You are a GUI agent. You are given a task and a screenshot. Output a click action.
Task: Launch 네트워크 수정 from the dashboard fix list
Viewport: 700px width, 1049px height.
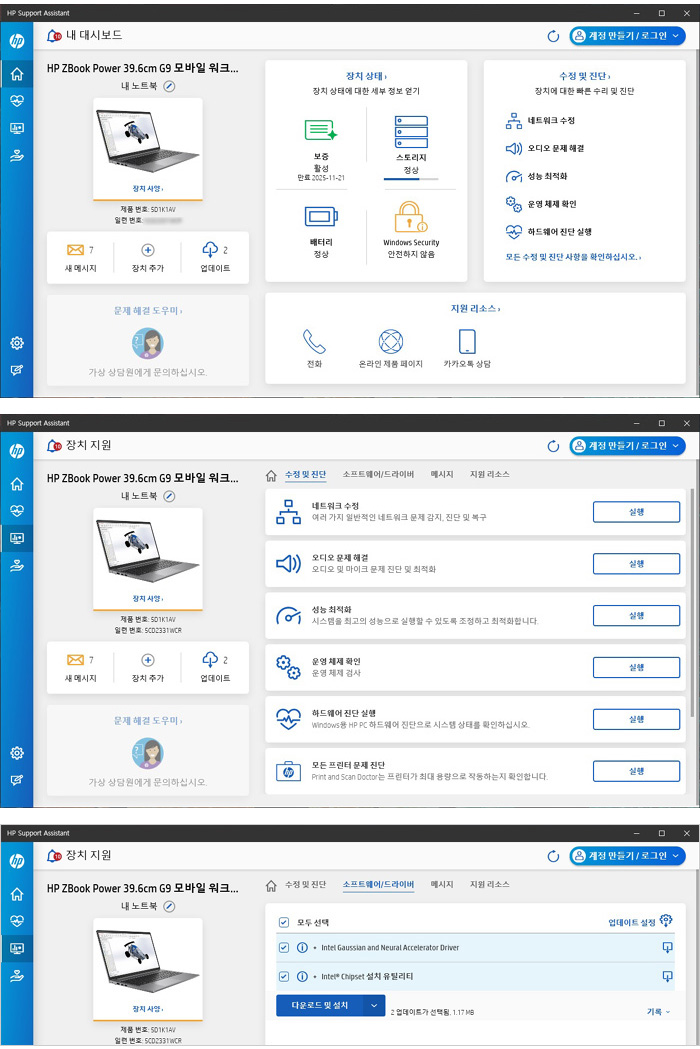pyautogui.click(x=540, y=121)
